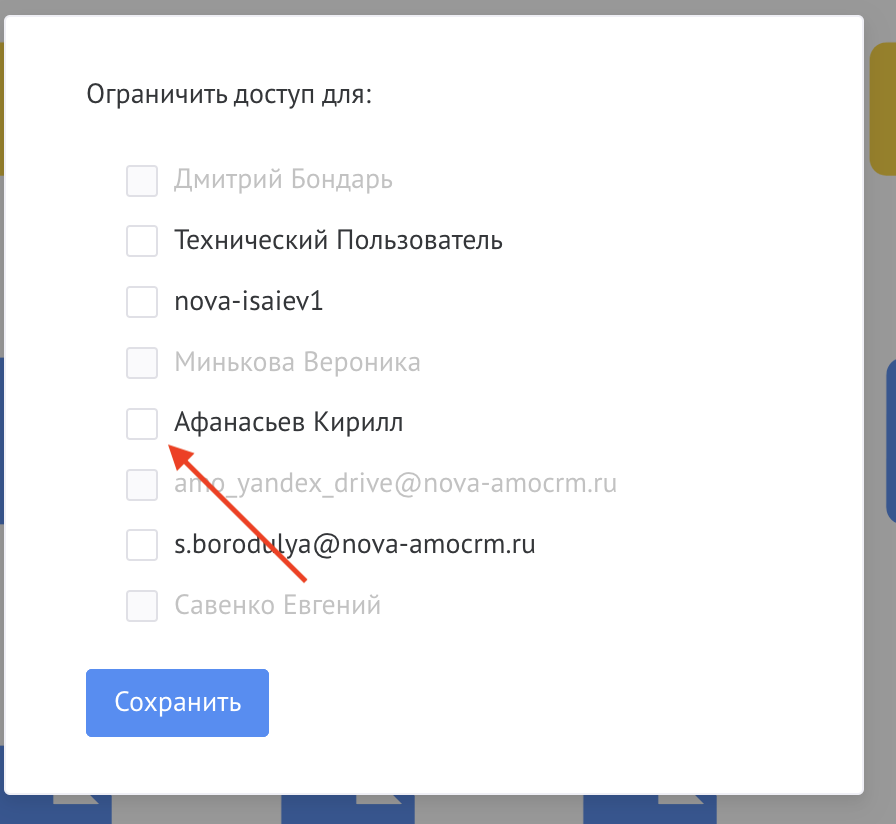Click the s.borodulya@nova-amocrm.ru email label
Viewport: 896px width, 824px height.
pos(355,545)
